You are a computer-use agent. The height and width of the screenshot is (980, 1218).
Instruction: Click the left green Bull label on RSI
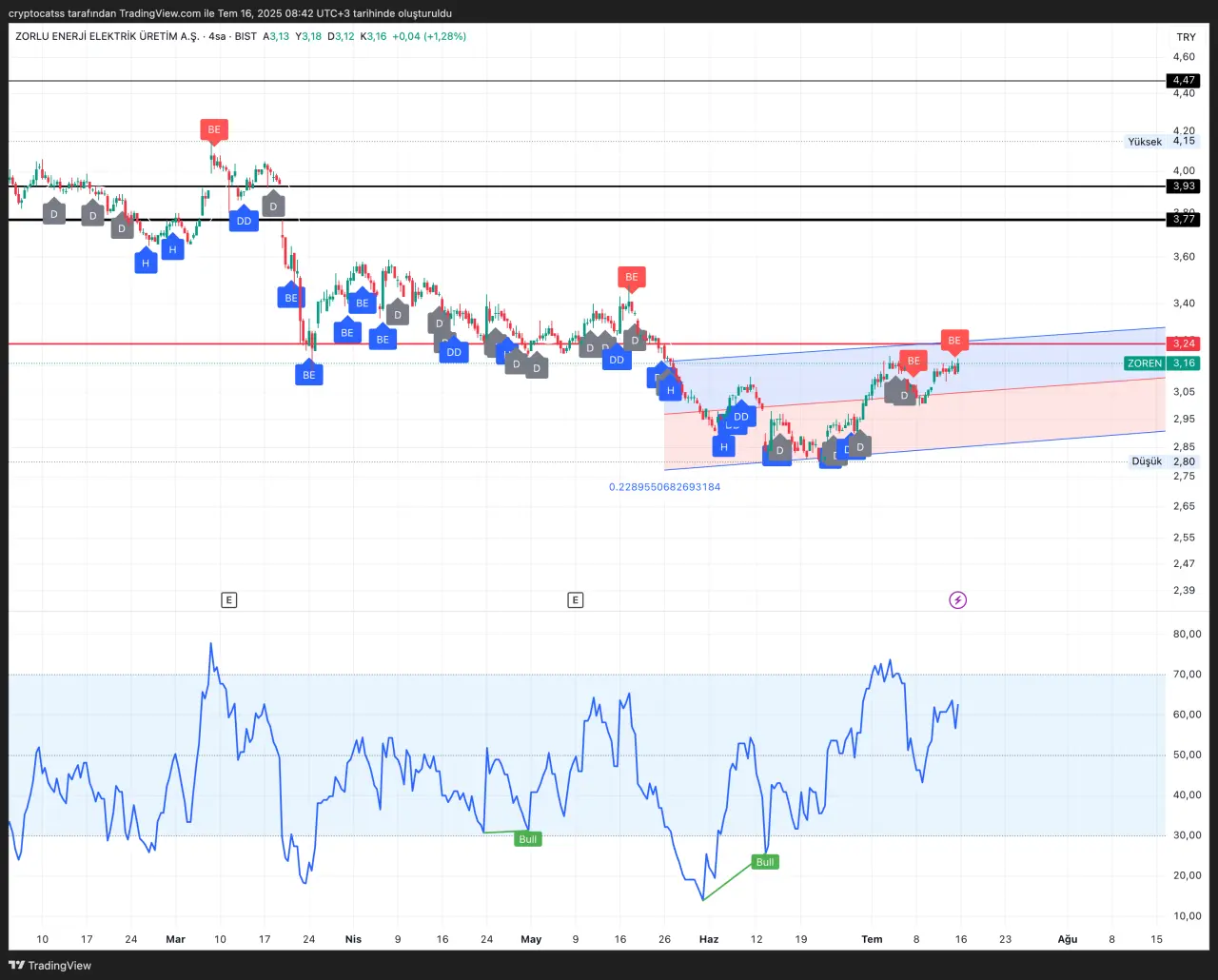point(527,839)
